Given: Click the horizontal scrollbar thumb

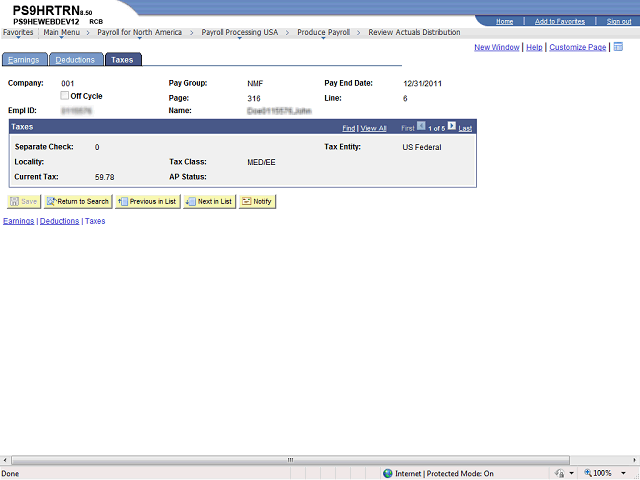Looking at the screenshot, I should point(290,460).
